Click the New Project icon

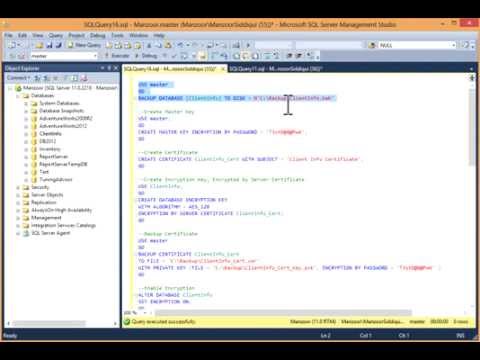12,45
